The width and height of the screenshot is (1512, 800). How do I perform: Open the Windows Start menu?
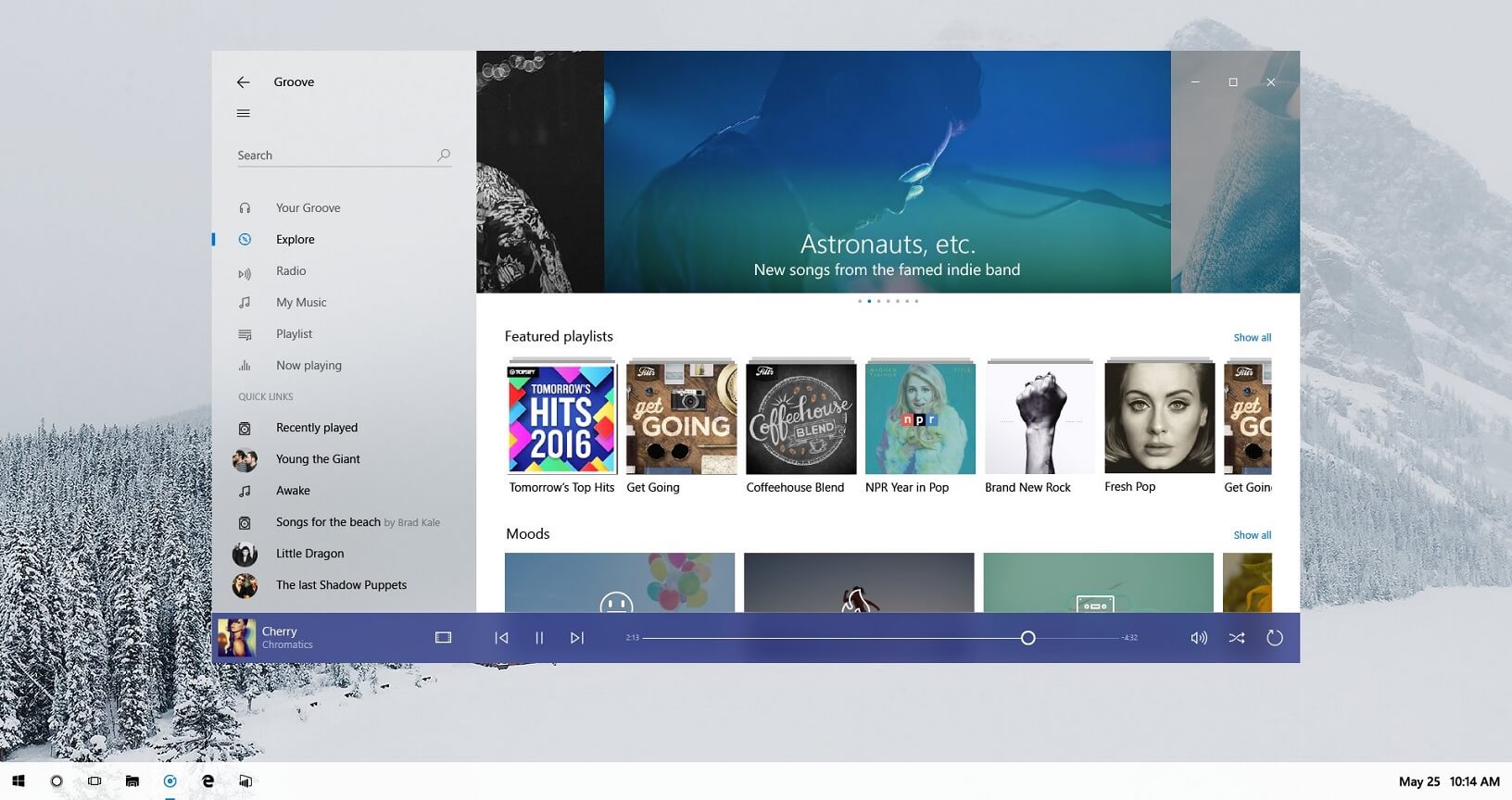19,781
